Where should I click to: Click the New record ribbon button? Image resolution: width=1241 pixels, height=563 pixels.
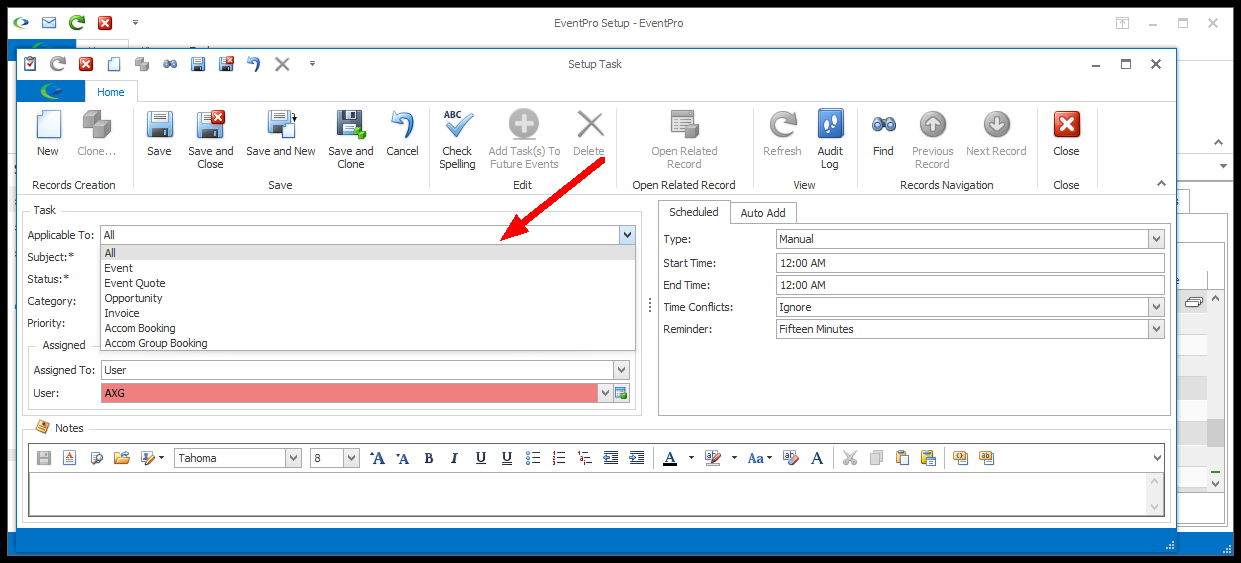[x=48, y=134]
